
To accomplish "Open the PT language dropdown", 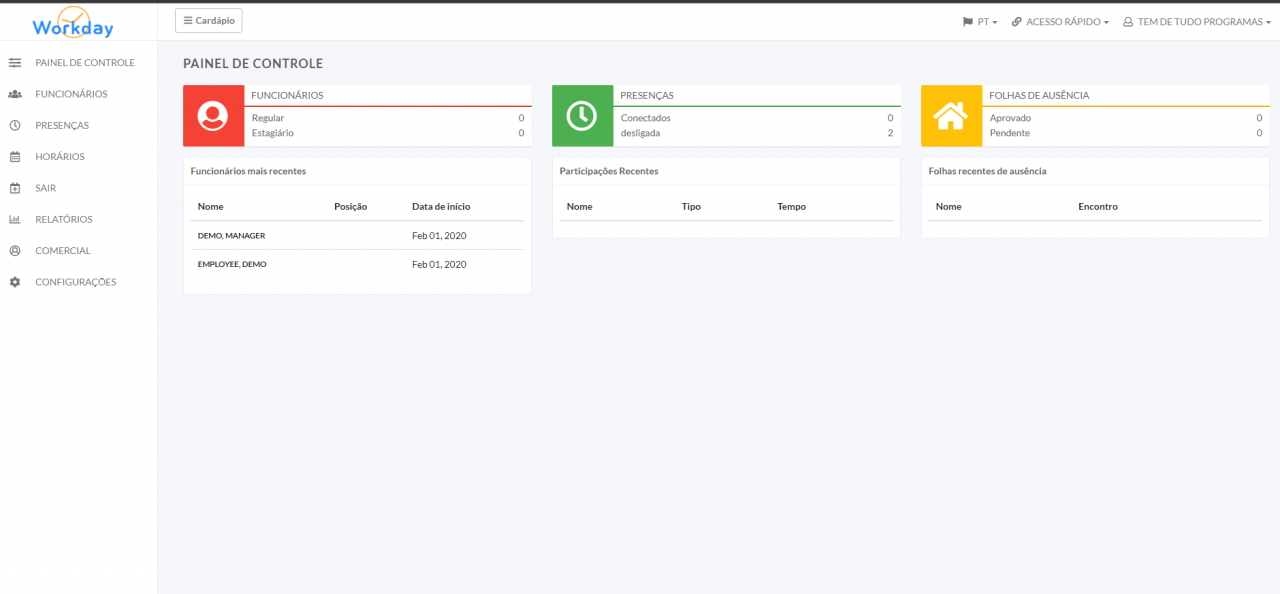I will coord(980,22).
